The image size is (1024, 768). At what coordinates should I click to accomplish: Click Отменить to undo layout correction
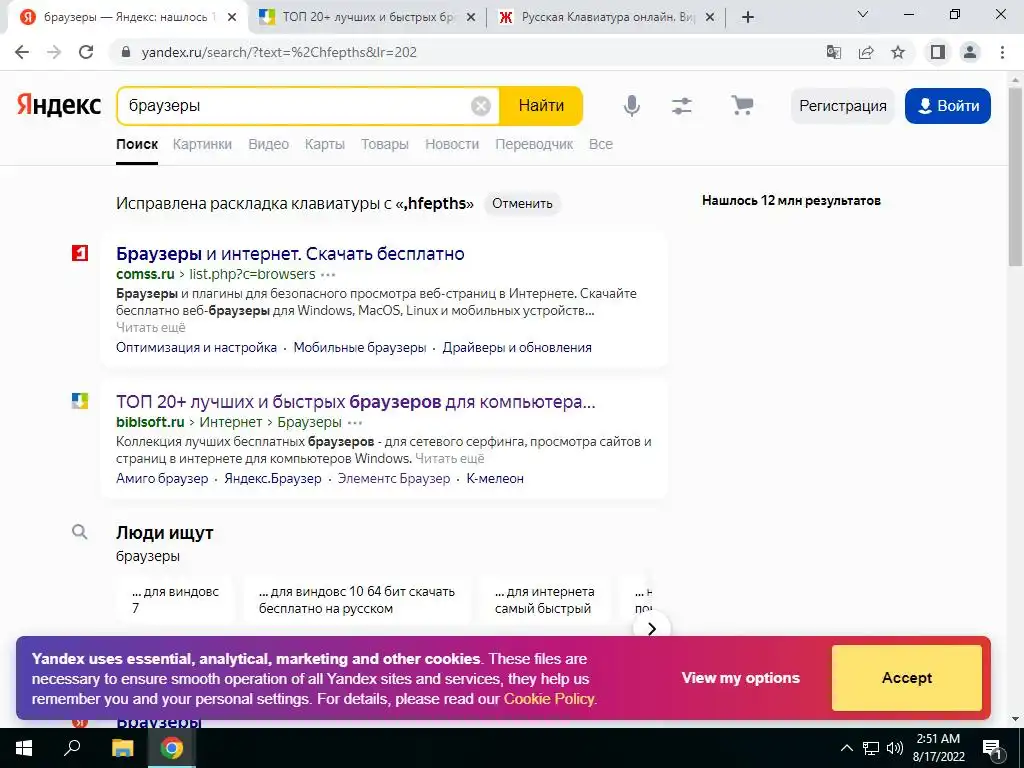click(x=522, y=203)
